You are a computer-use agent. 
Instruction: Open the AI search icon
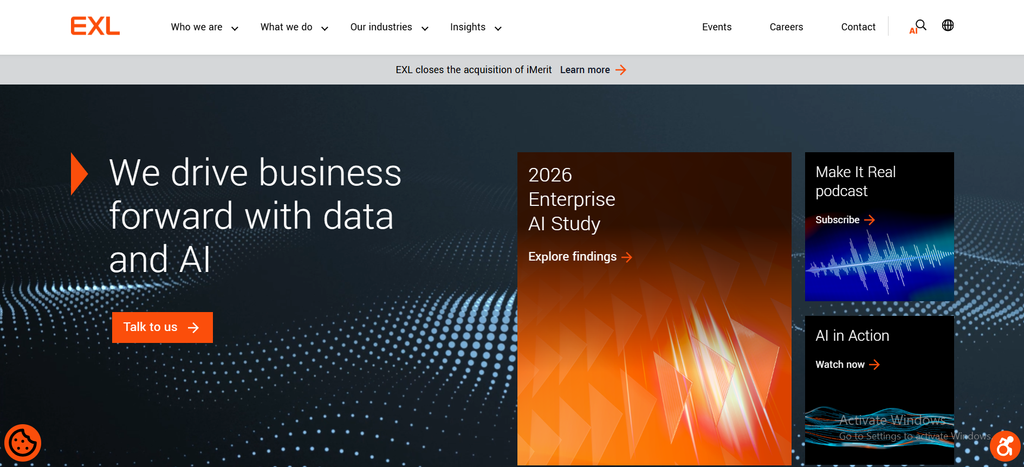(918, 27)
